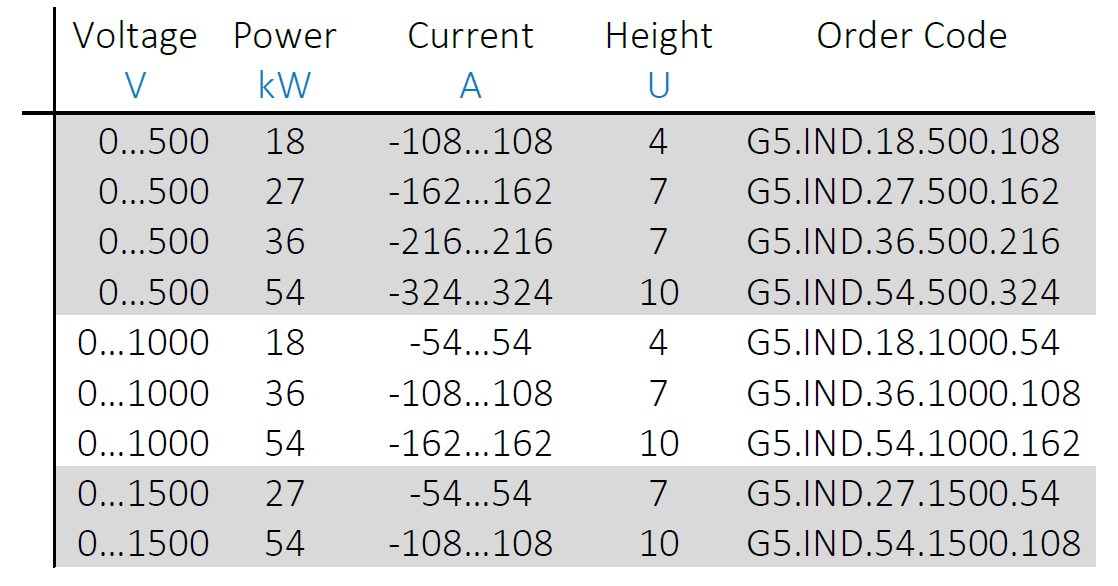Select order code G5.IND.18.500.108

click(x=903, y=141)
